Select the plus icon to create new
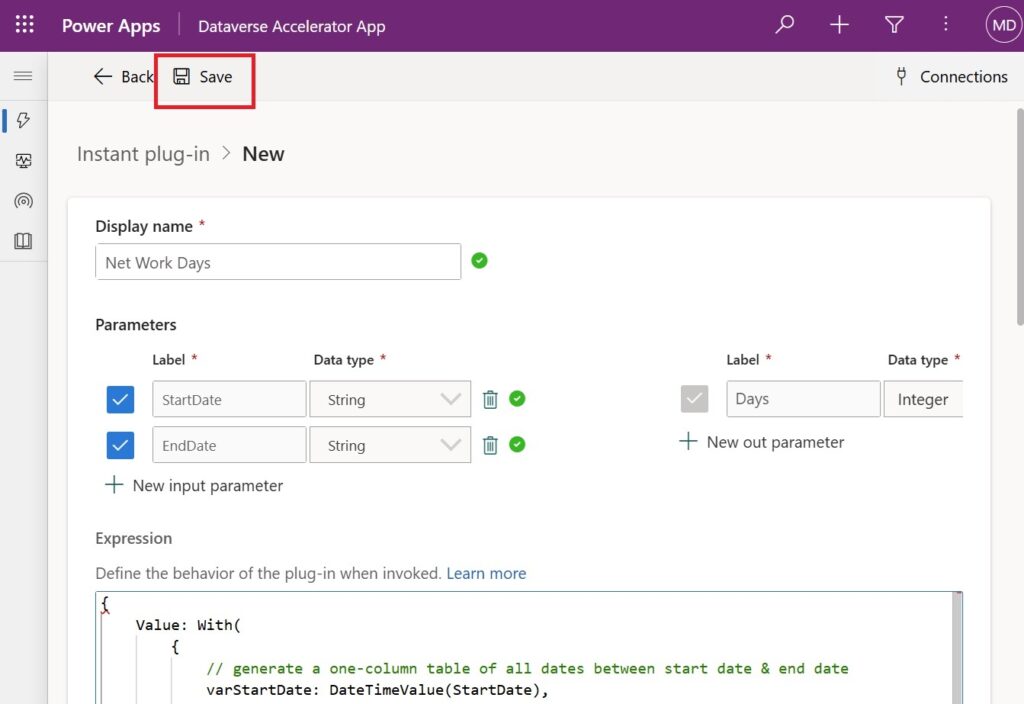 click(x=839, y=24)
